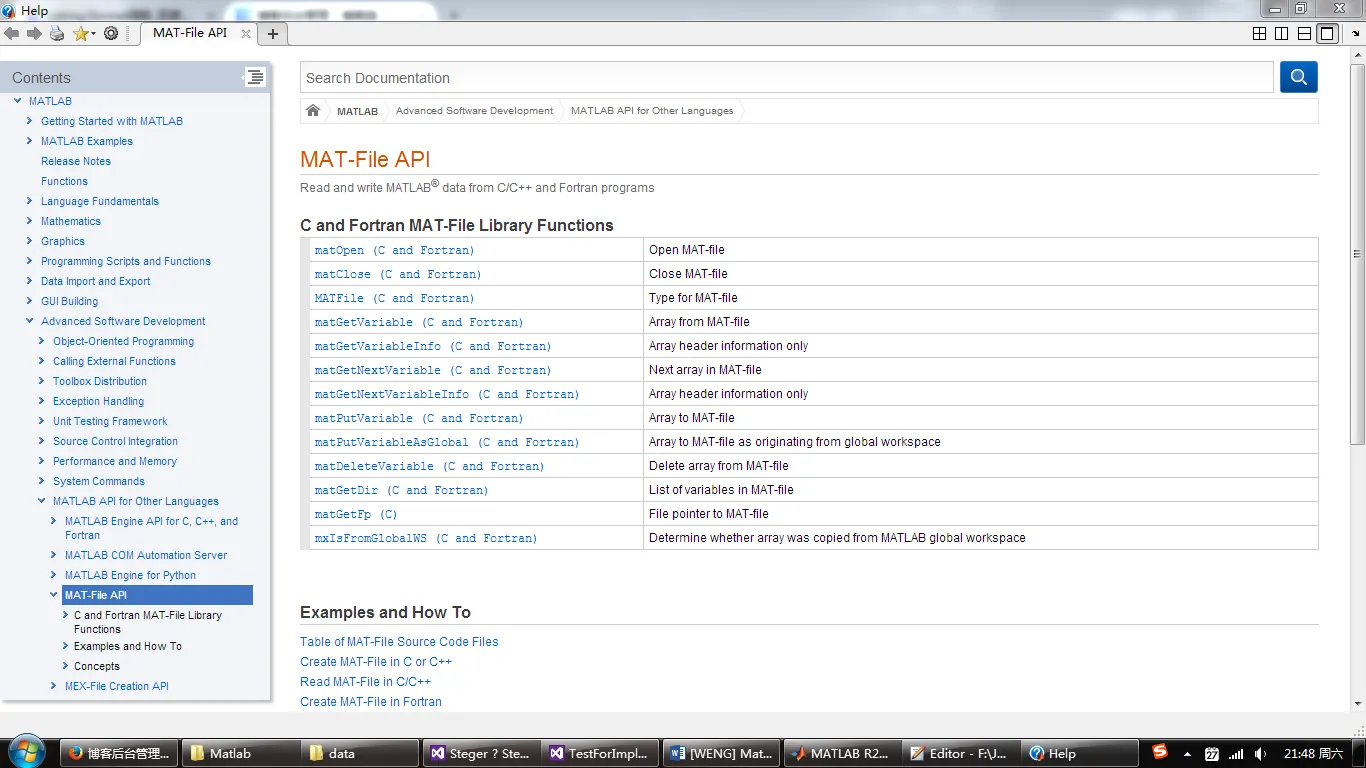Image resolution: width=1366 pixels, height=768 pixels.
Task: Click scrollbar up arrow on the page
Action: click(x=1357, y=55)
